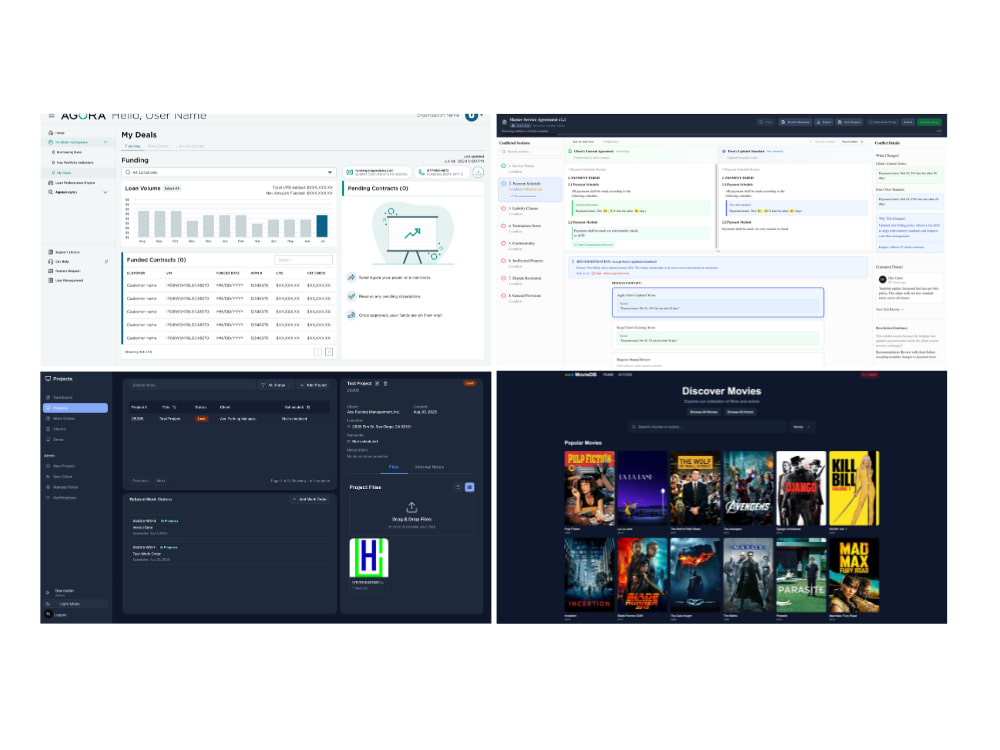
Task: Click the Export button in the agreement toolbar
Action: tap(823, 122)
